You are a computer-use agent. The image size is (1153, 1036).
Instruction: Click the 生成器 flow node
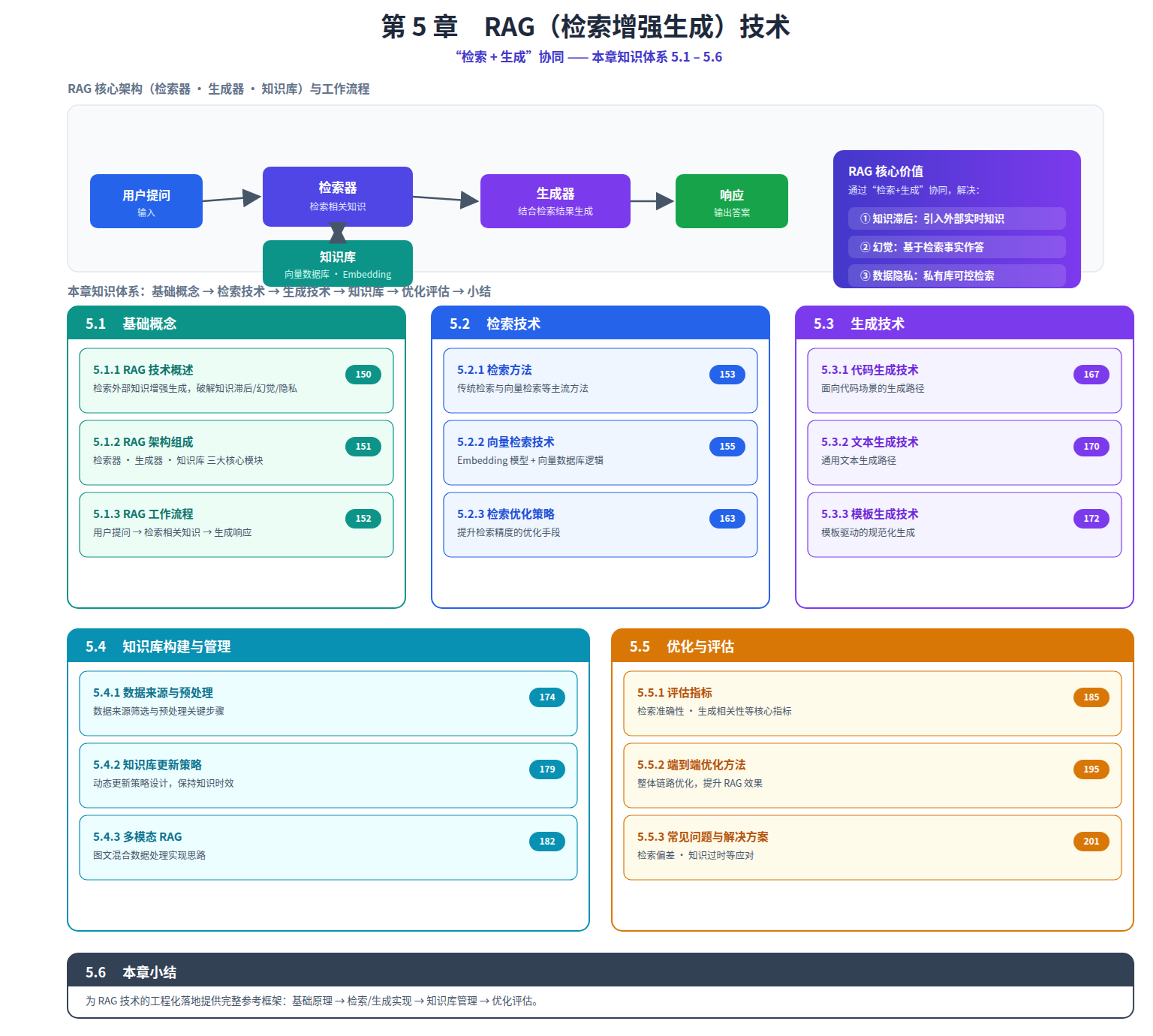[x=555, y=201]
